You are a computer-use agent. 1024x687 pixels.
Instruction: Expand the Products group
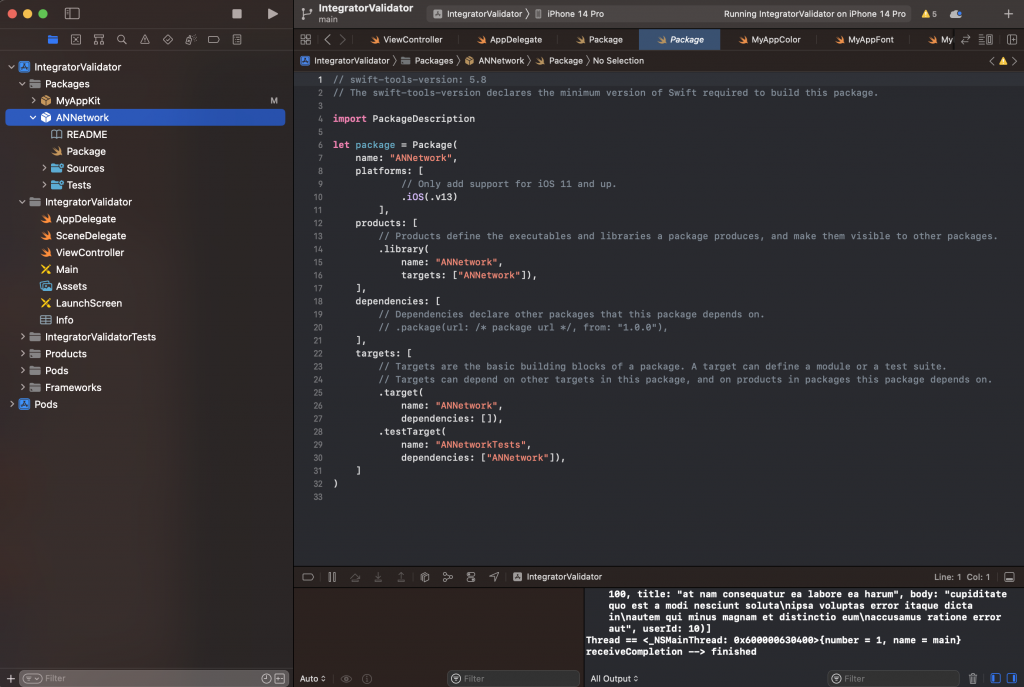tap(22, 354)
